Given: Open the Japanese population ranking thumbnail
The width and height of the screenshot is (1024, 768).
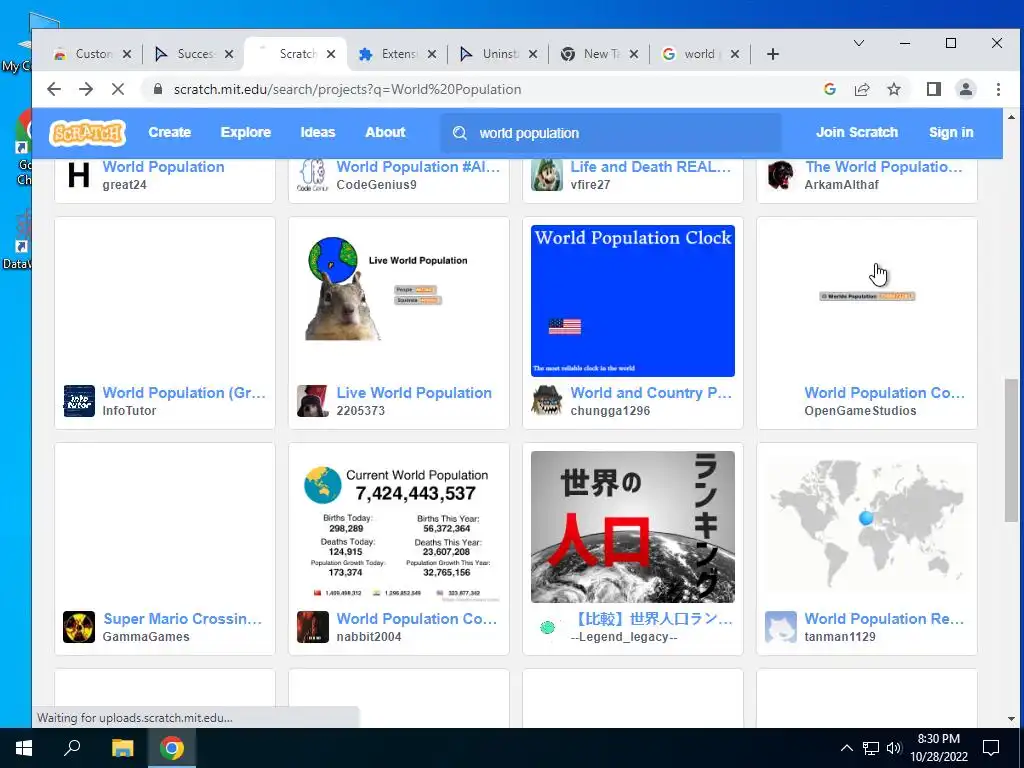Looking at the screenshot, I should 633,527.
